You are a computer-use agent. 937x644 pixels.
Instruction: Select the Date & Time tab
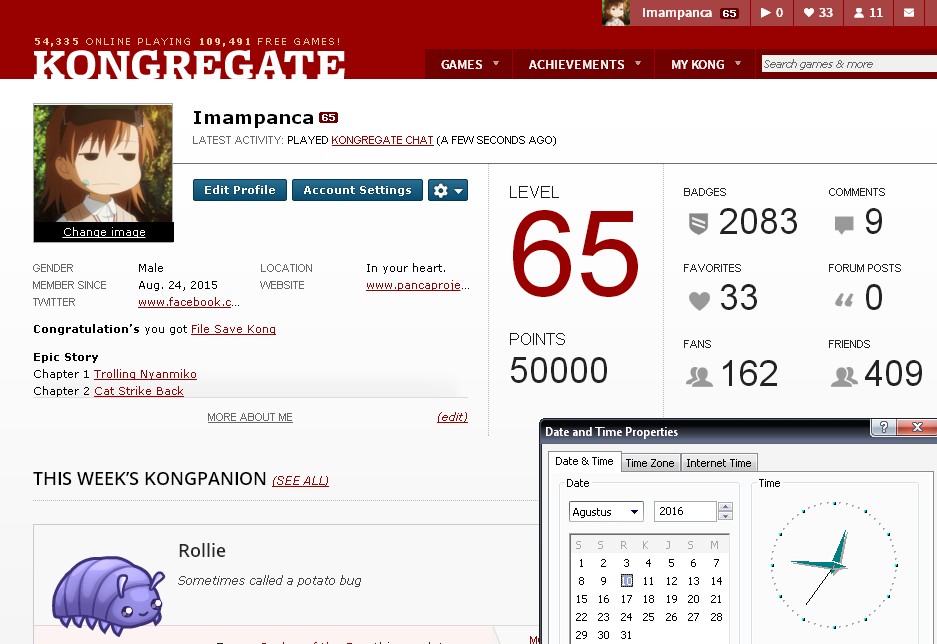coord(584,461)
